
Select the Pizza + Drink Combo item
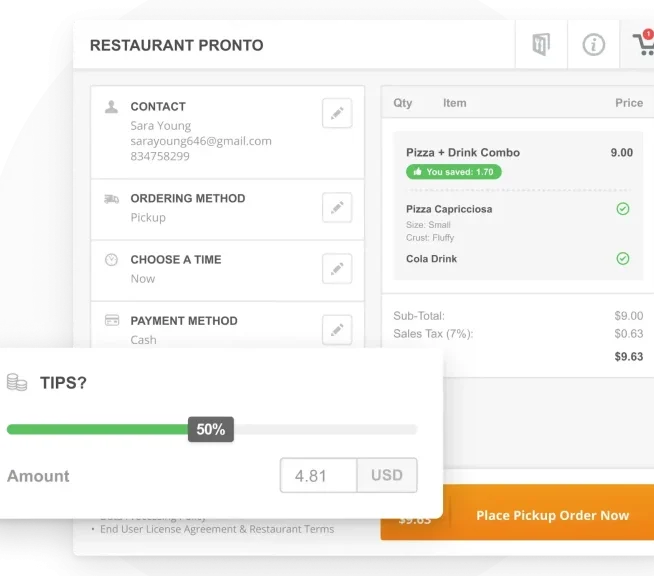point(463,153)
